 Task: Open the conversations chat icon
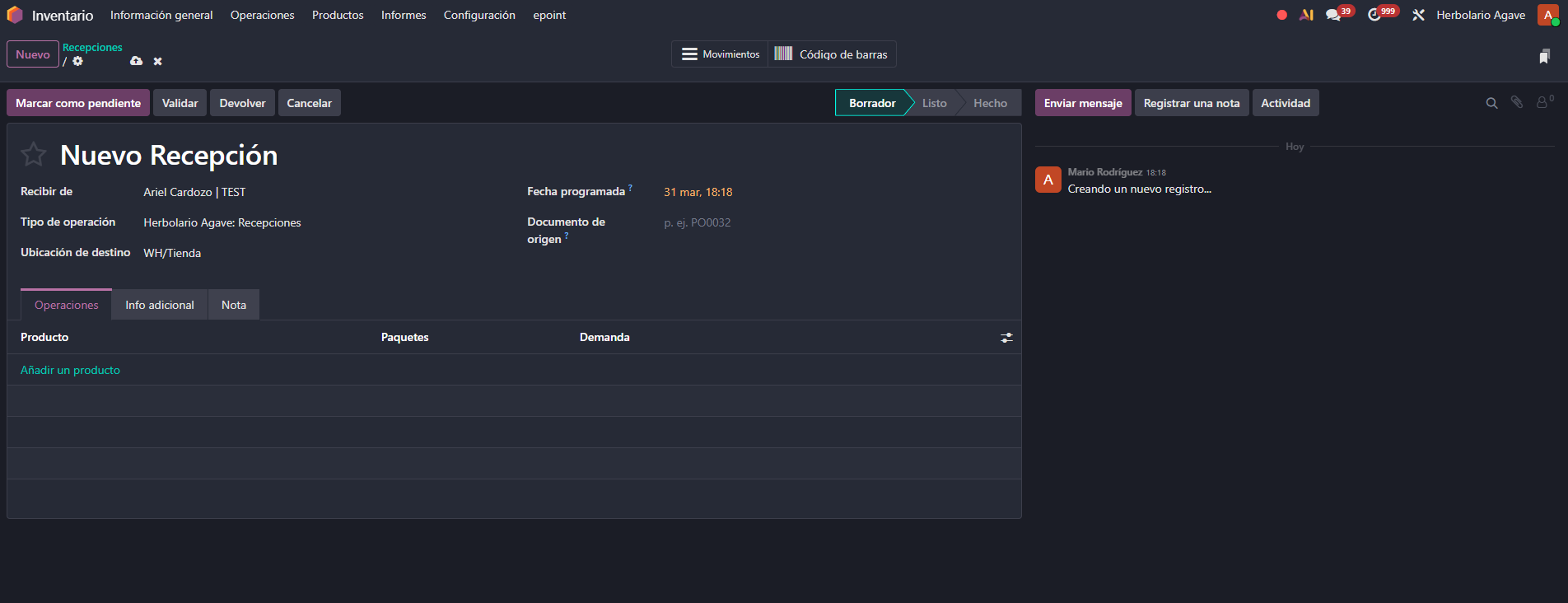[x=1332, y=15]
